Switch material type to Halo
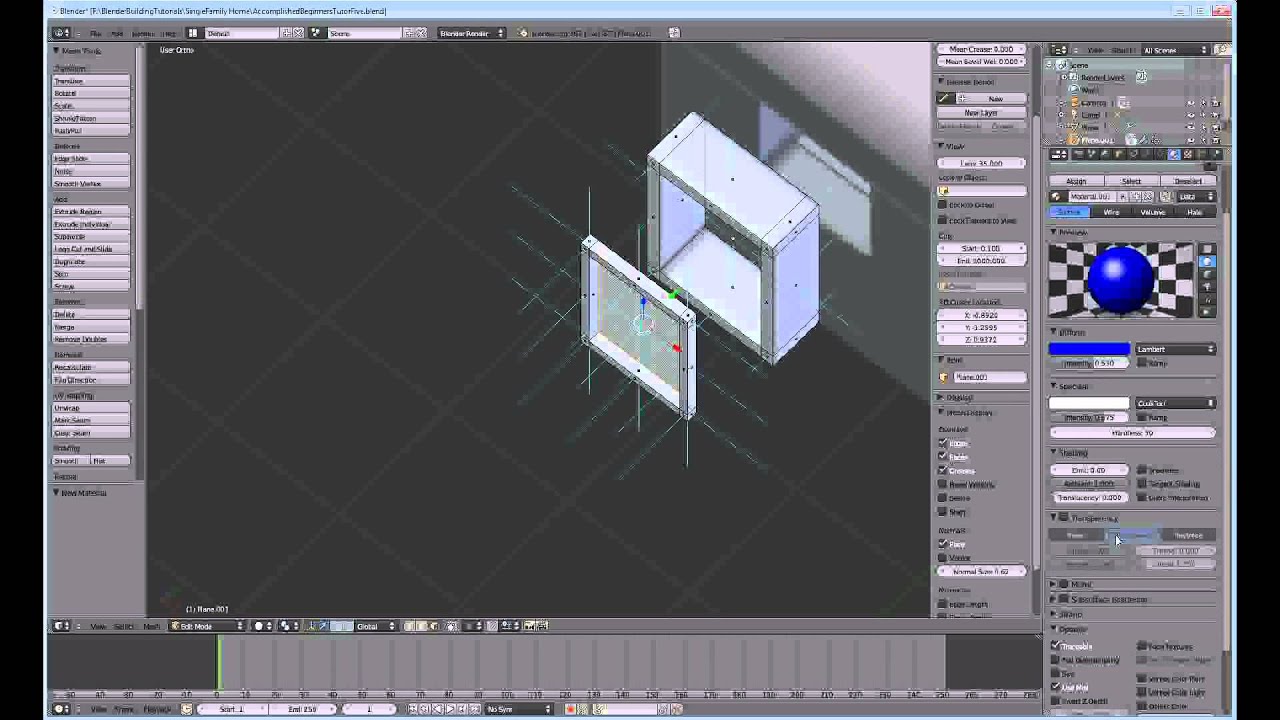Screen dimensions: 1280x720 [1195, 212]
